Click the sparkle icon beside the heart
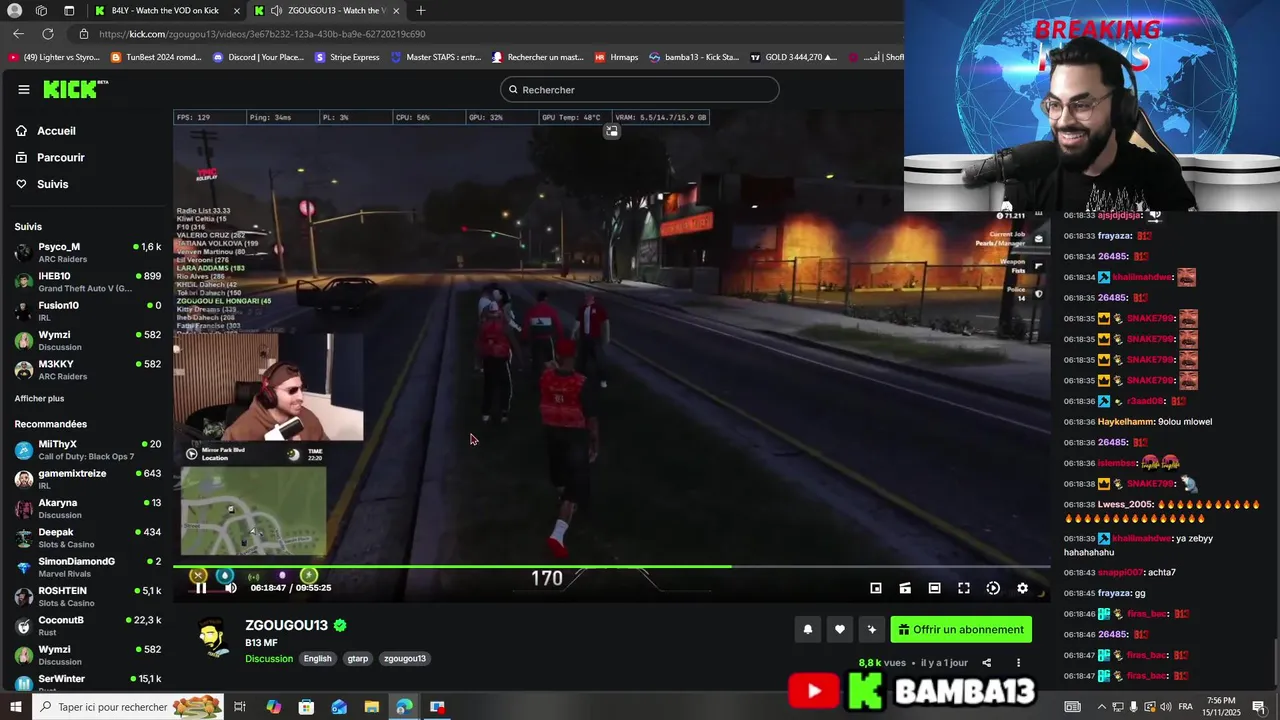The width and height of the screenshot is (1280, 720). 872,629
